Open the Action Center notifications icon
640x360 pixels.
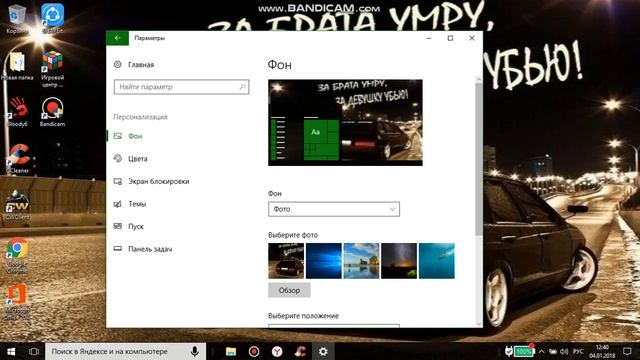click(627, 351)
